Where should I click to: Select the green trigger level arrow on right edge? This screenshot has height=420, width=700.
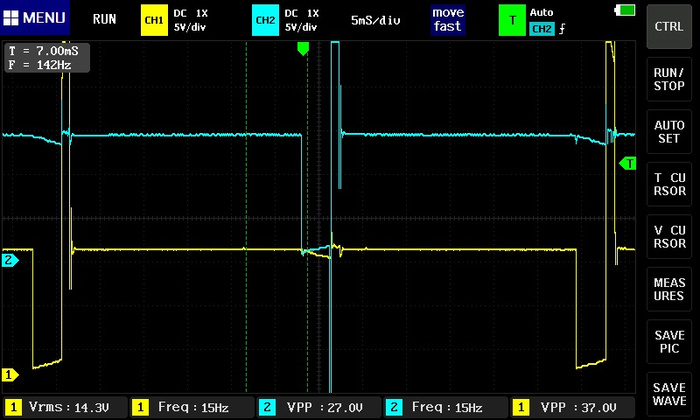tap(629, 162)
